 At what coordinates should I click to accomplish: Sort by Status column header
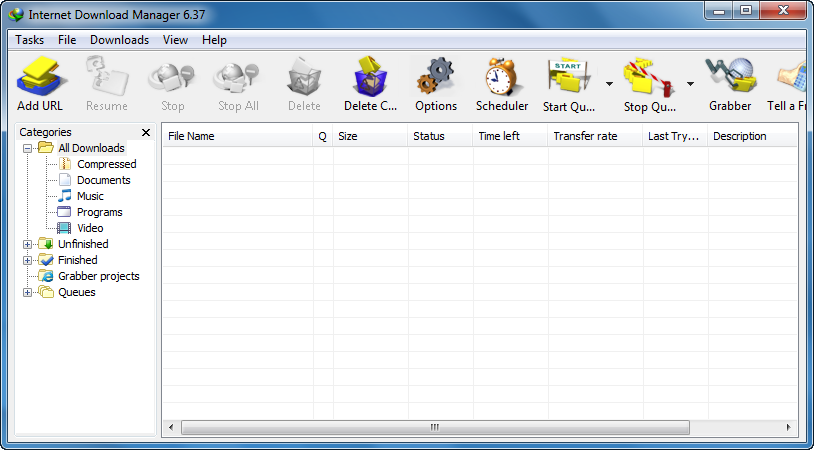[440, 136]
